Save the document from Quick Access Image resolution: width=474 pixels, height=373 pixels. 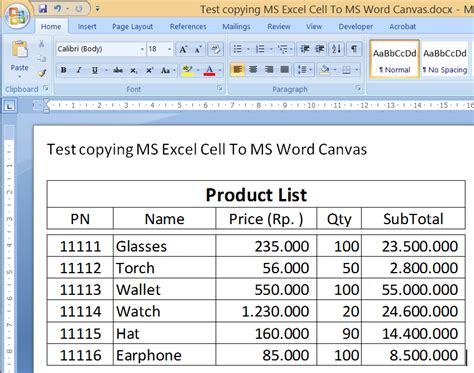coord(43,9)
